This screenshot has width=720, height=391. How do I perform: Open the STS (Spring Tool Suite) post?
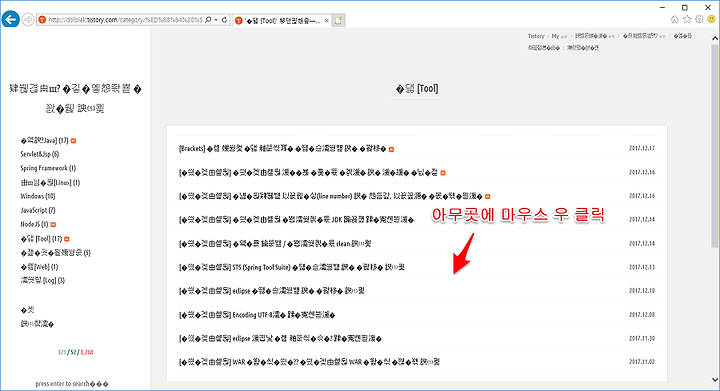tap(292, 267)
